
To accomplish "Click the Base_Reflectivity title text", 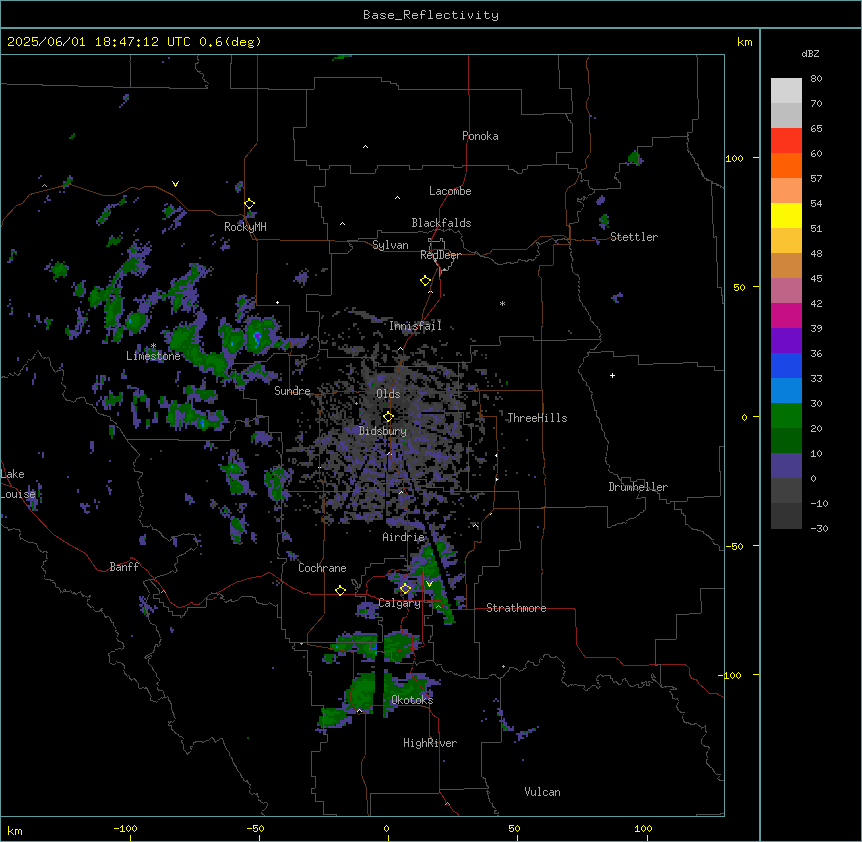I will pyautogui.click(x=430, y=15).
